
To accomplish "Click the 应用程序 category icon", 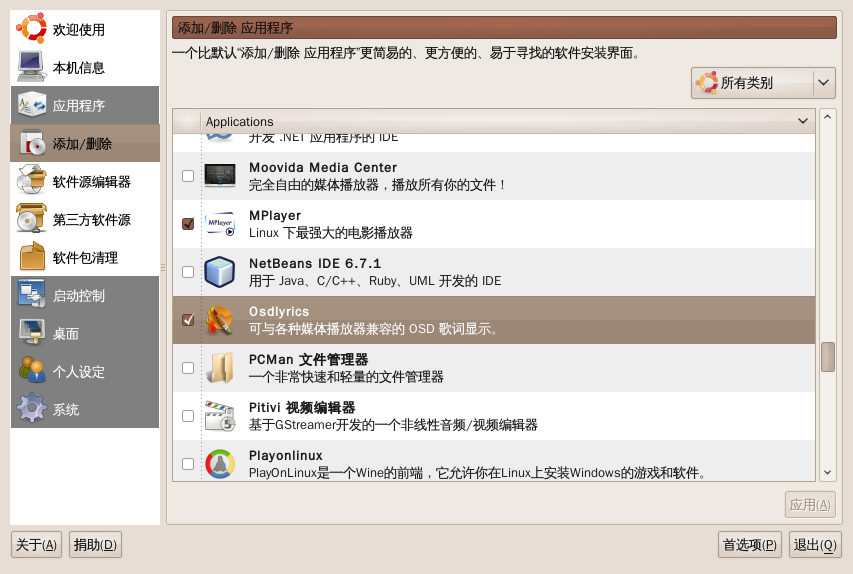I will [32, 105].
